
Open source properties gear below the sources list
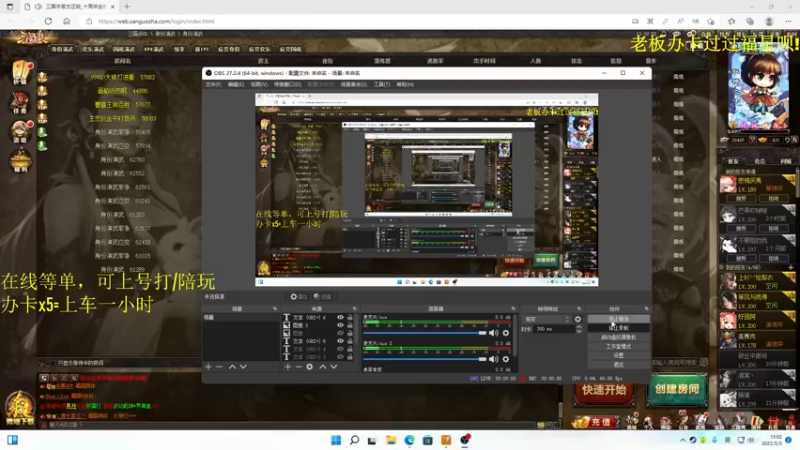tap(310, 367)
